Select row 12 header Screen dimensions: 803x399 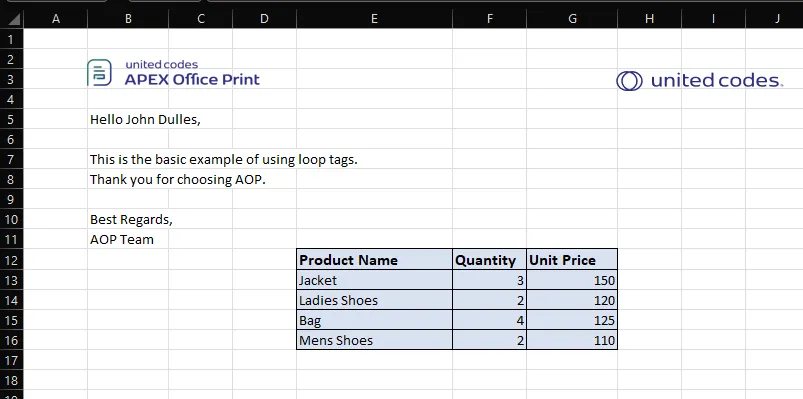(12, 260)
